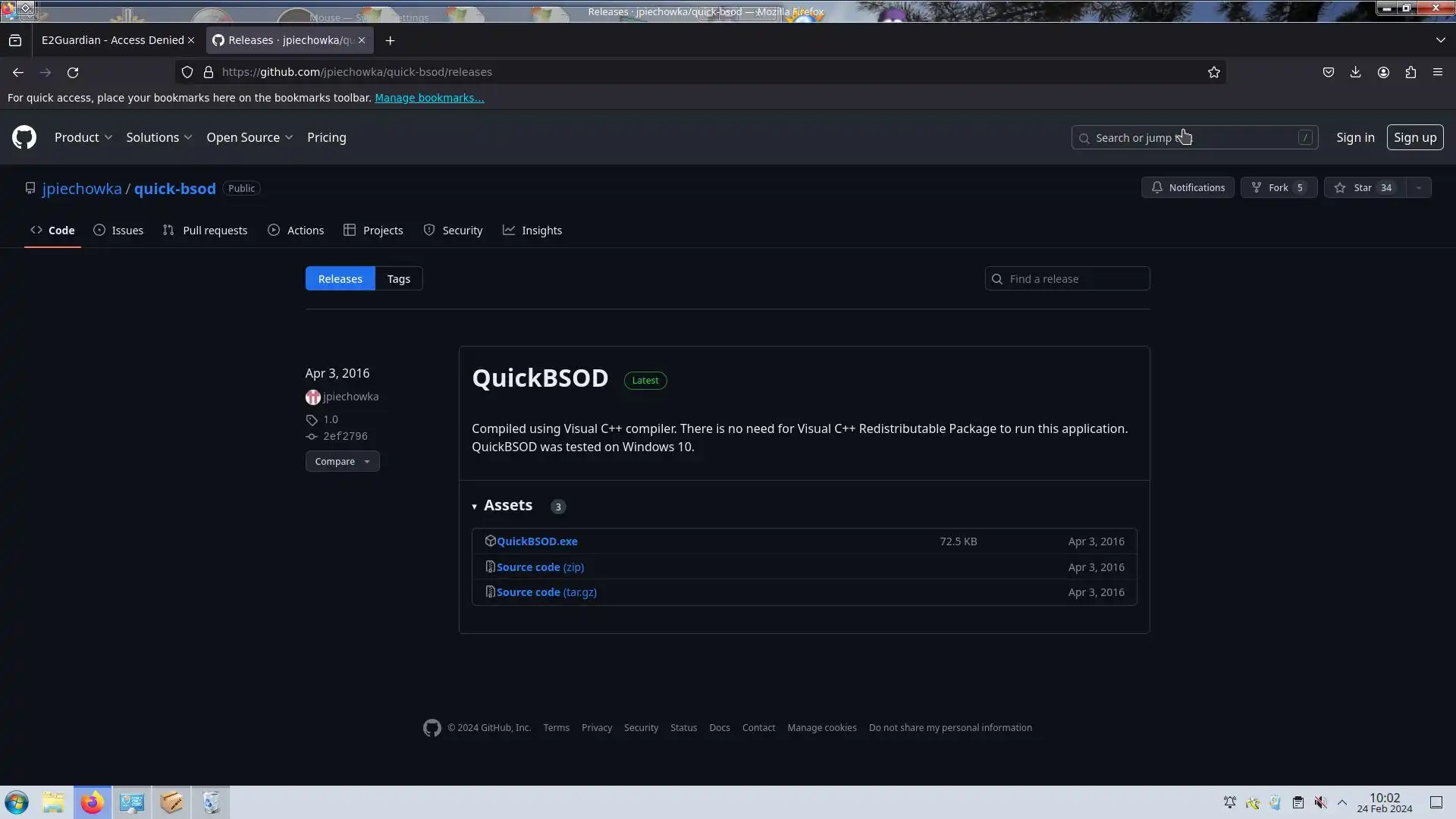Bookmark this page with star icon
This screenshot has width=1456, height=819.
(1214, 72)
